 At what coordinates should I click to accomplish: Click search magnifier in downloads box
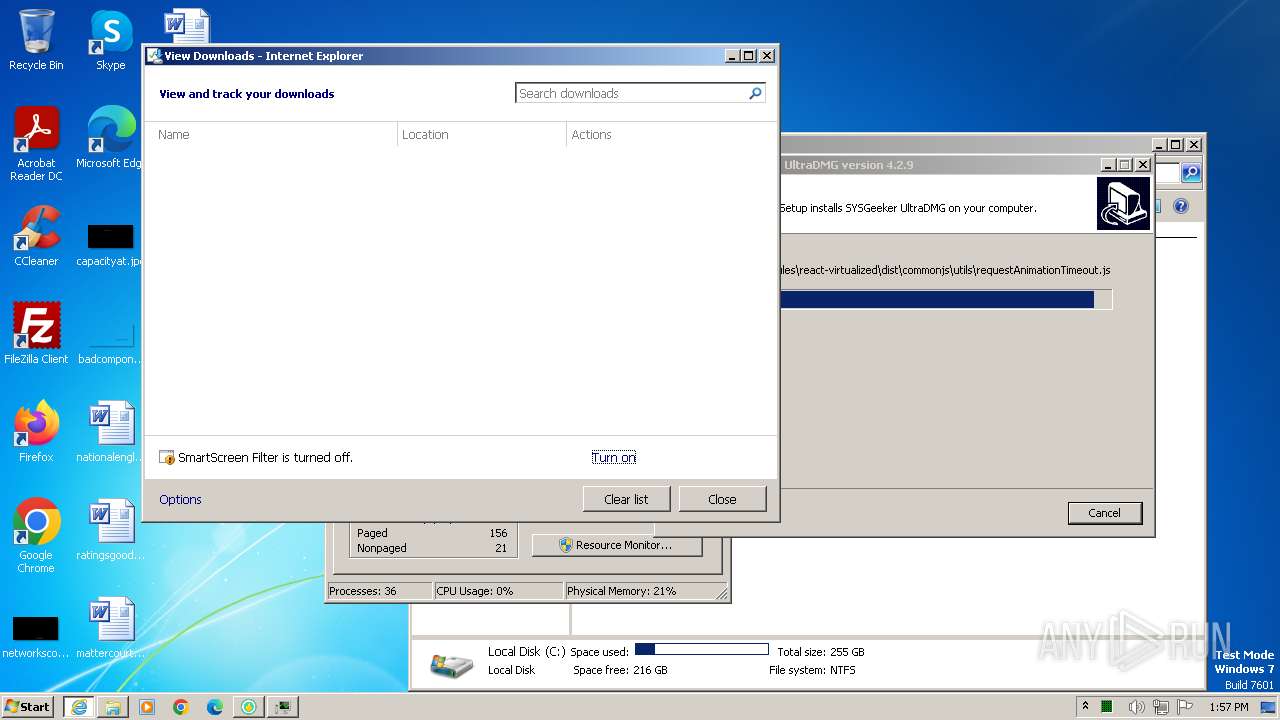(755, 93)
